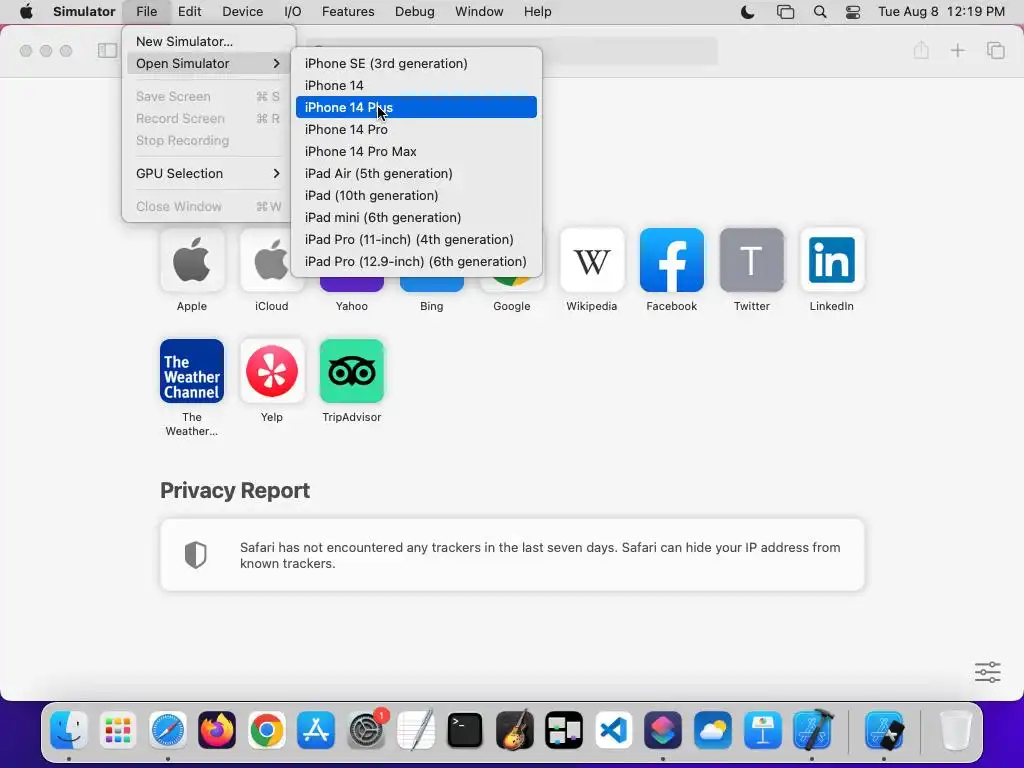Open the Twitter favorite tile
The image size is (1024, 768).
(752, 260)
